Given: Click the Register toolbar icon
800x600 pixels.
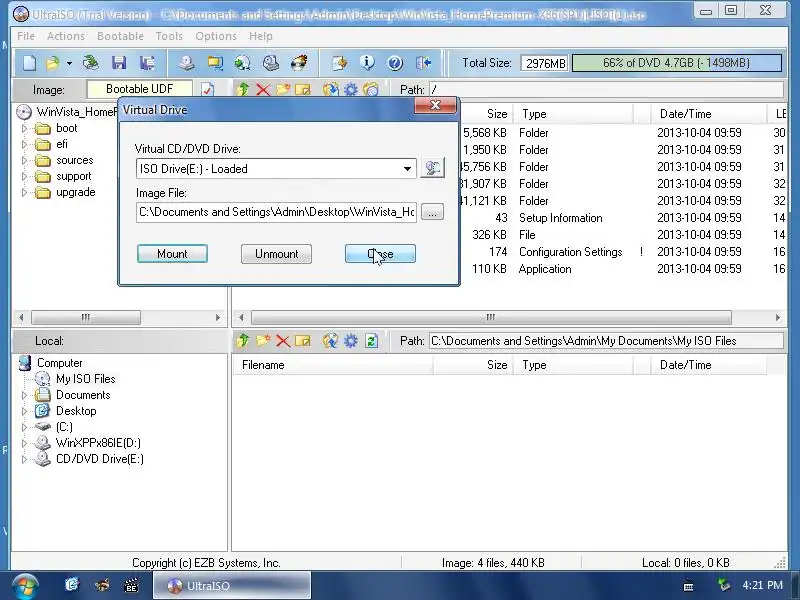Looking at the screenshot, I should (x=339, y=63).
